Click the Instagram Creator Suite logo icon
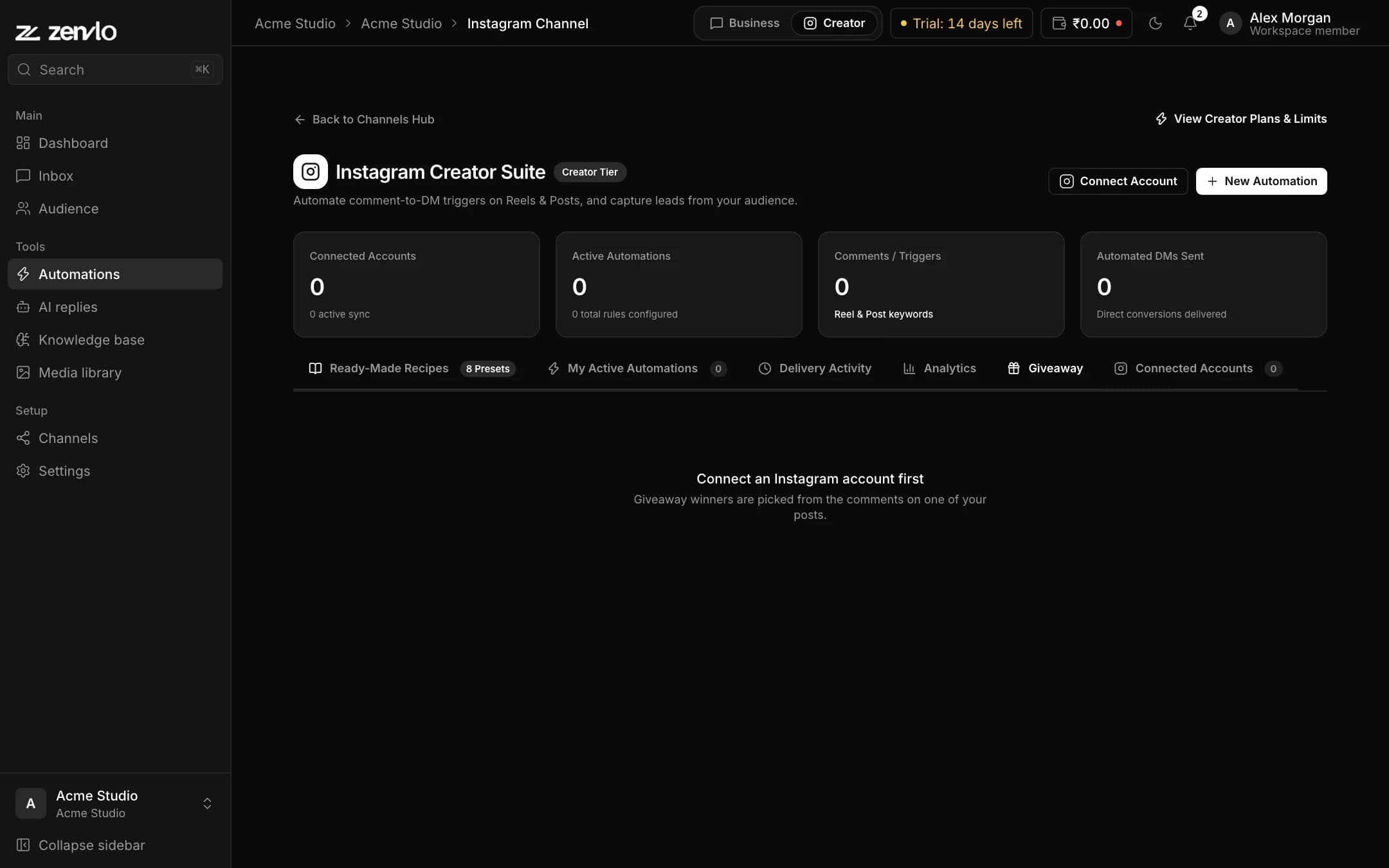The width and height of the screenshot is (1389, 868). 311,172
